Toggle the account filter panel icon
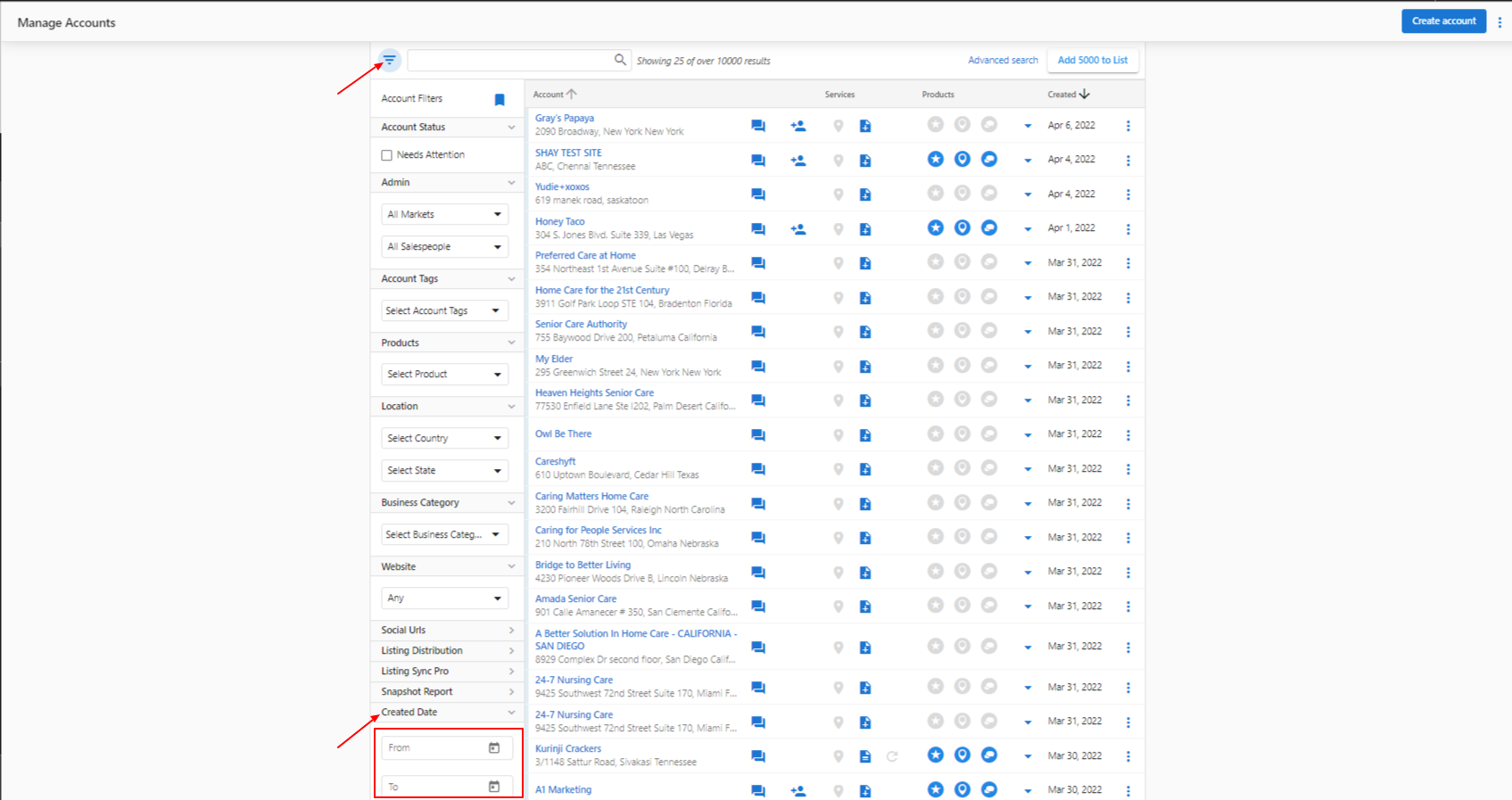This screenshot has width=1512, height=800. point(389,60)
